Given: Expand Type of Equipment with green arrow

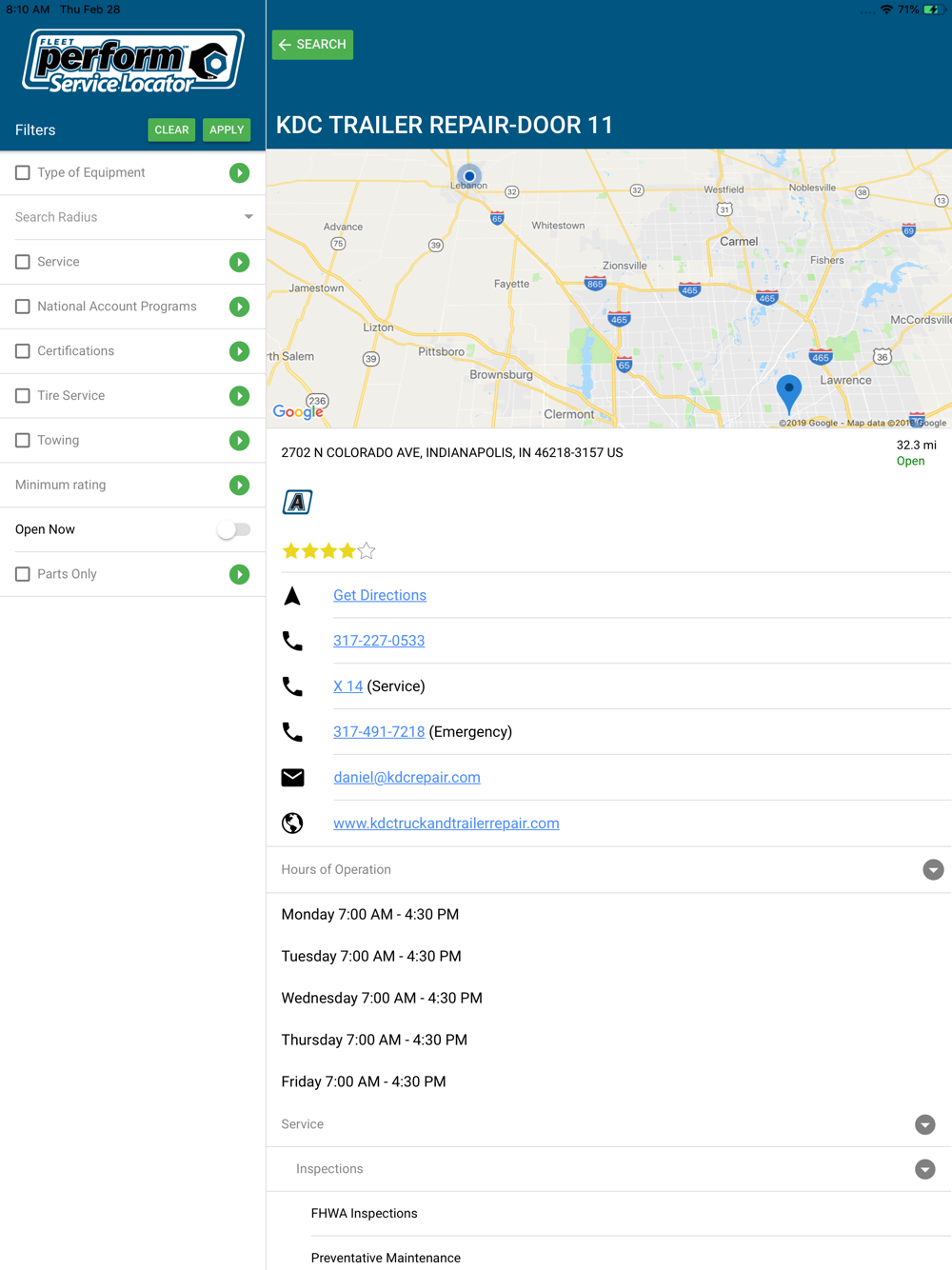Looking at the screenshot, I should [240, 173].
